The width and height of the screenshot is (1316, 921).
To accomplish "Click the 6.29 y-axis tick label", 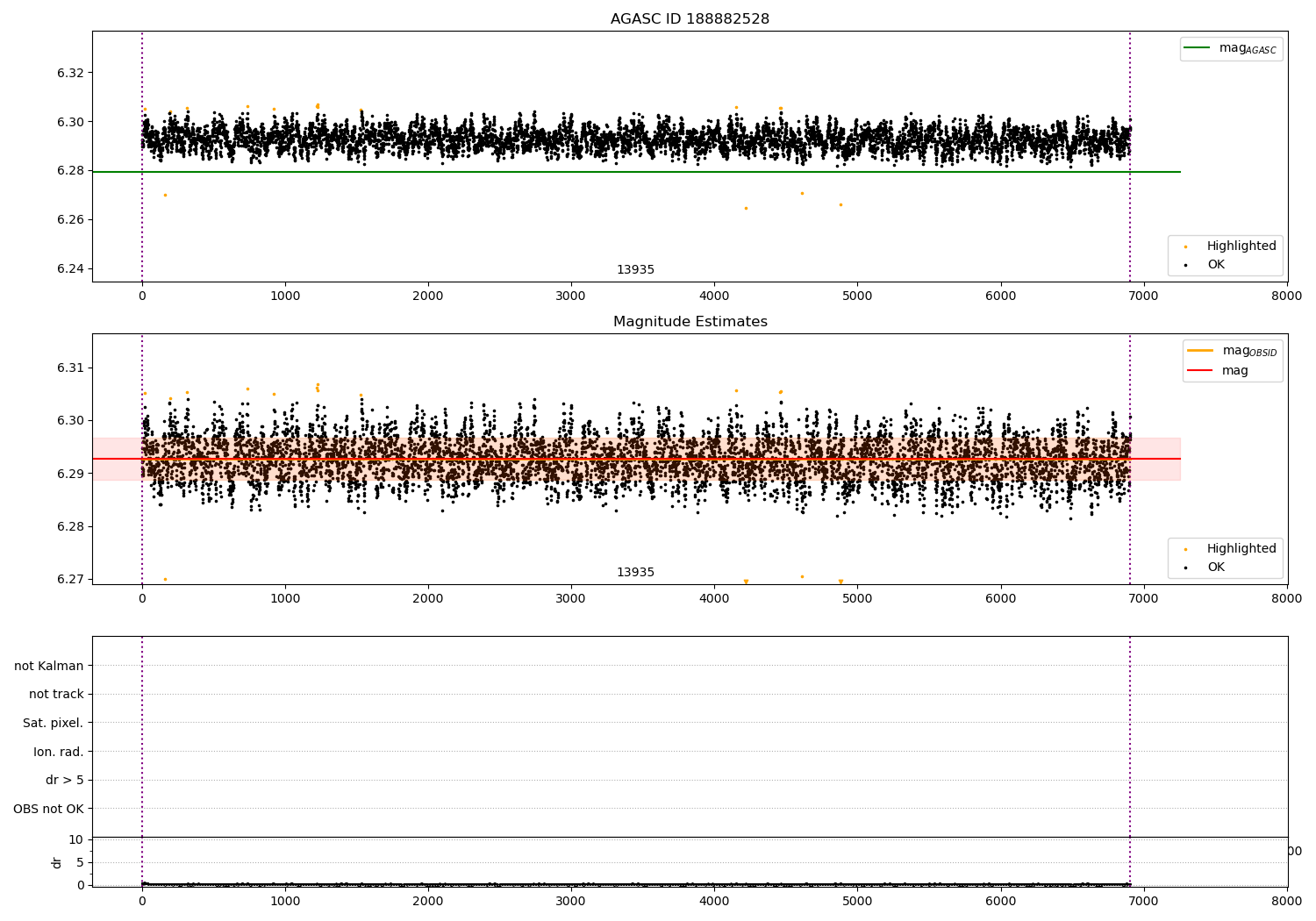I will click(x=69, y=474).
